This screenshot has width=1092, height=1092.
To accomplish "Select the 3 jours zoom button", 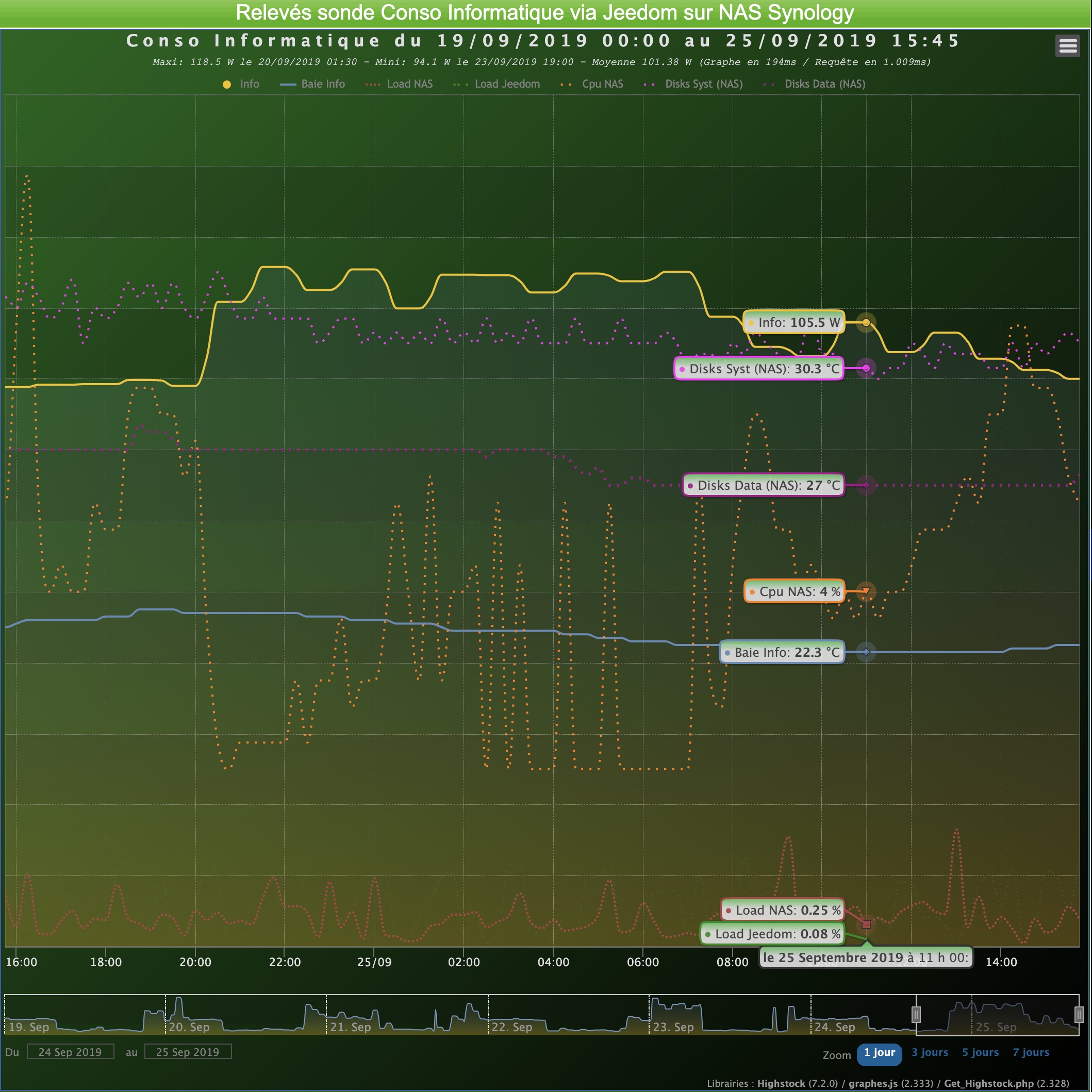I will click(x=930, y=1052).
